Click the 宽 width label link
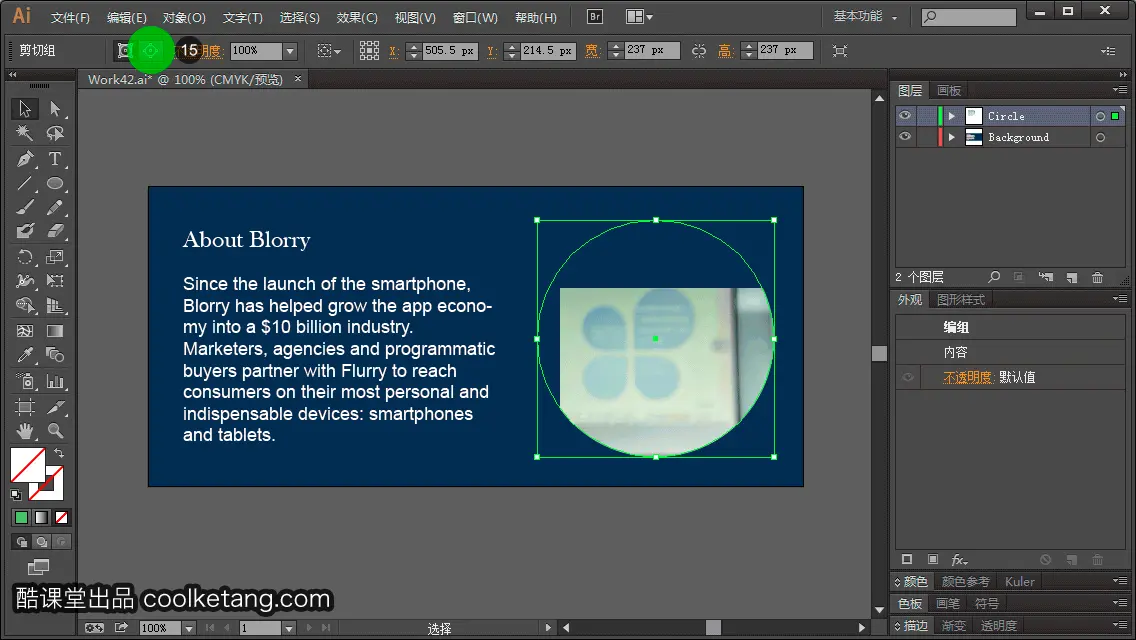Viewport: 1136px width, 640px height. click(593, 51)
